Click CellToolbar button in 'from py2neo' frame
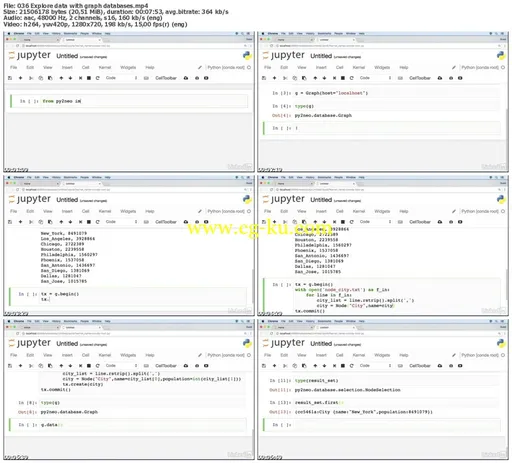This screenshot has width=512, height=463. (x=166, y=78)
